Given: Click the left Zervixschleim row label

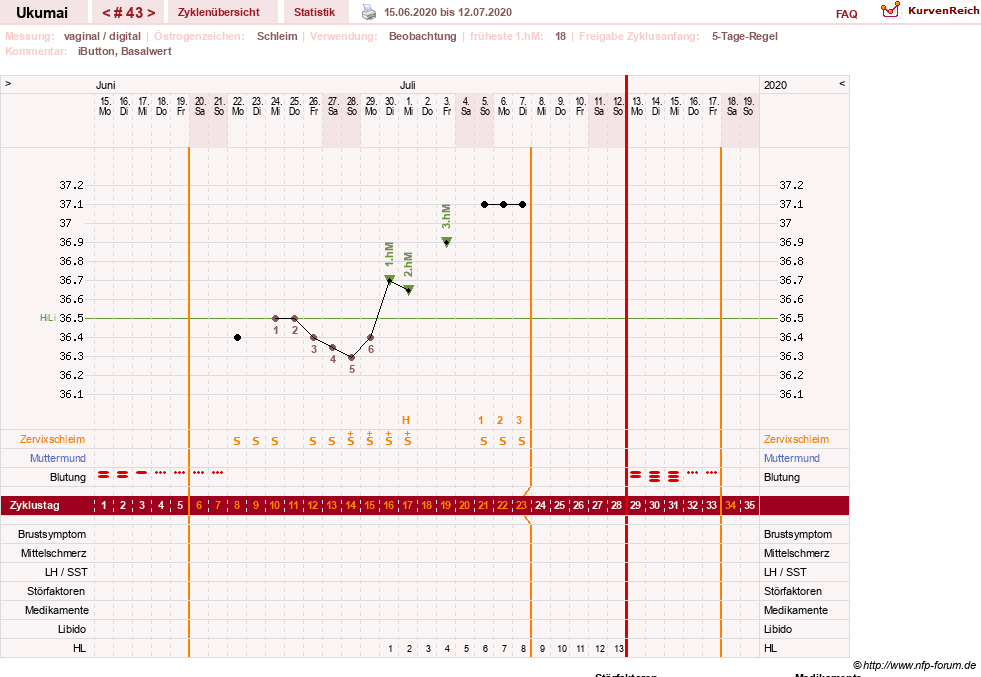Looking at the screenshot, I should click(x=53, y=439).
